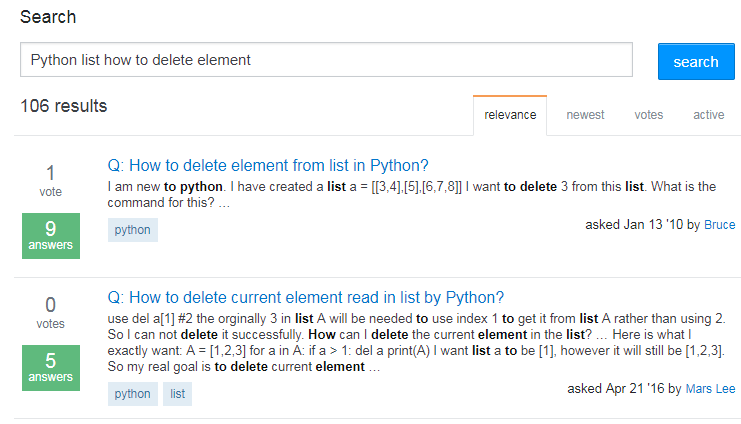Open "How to delete current element read in list" question
The width and height of the screenshot is (741, 424).
coord(305,297)
